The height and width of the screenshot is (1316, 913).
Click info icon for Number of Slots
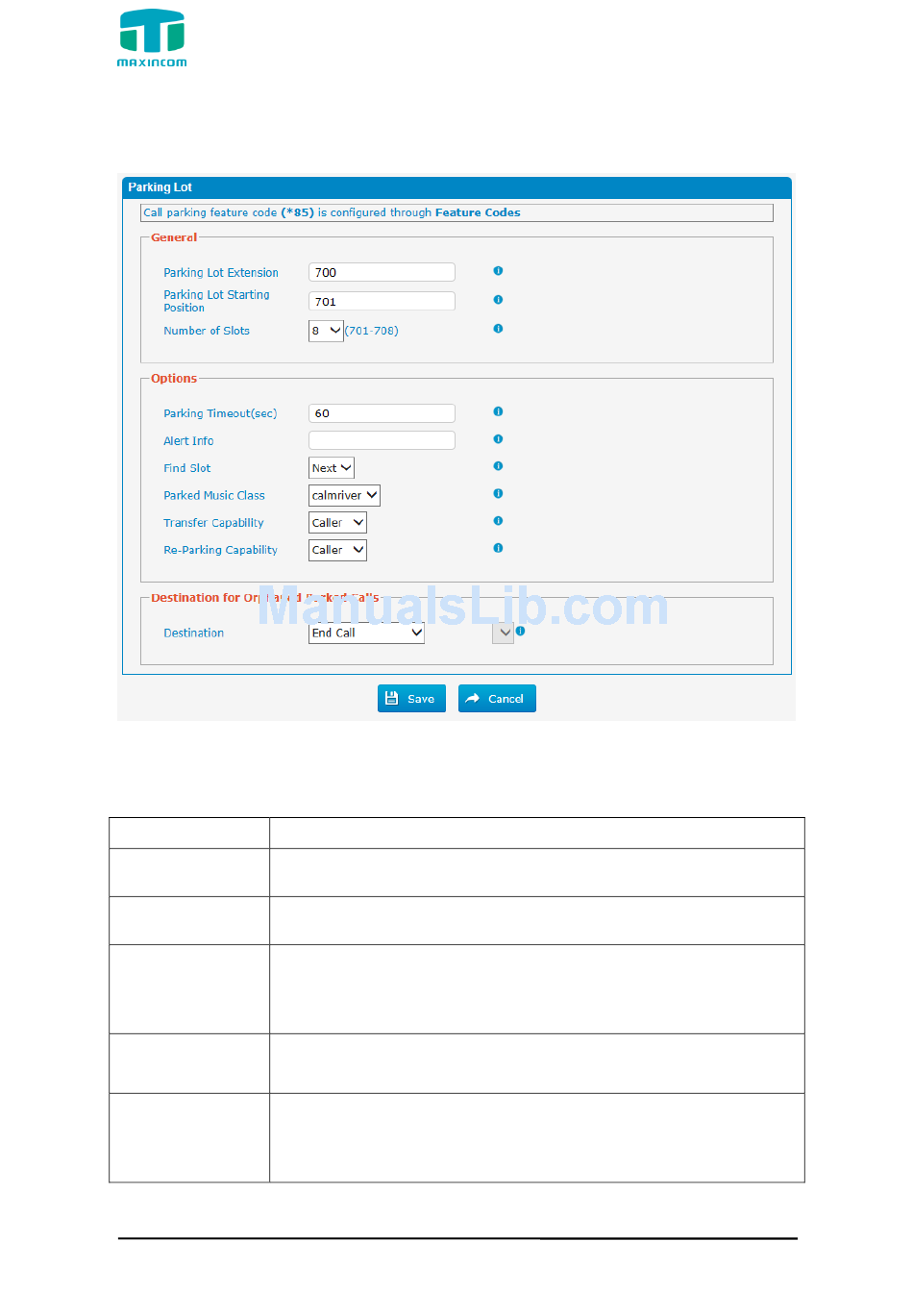[498, 329]
